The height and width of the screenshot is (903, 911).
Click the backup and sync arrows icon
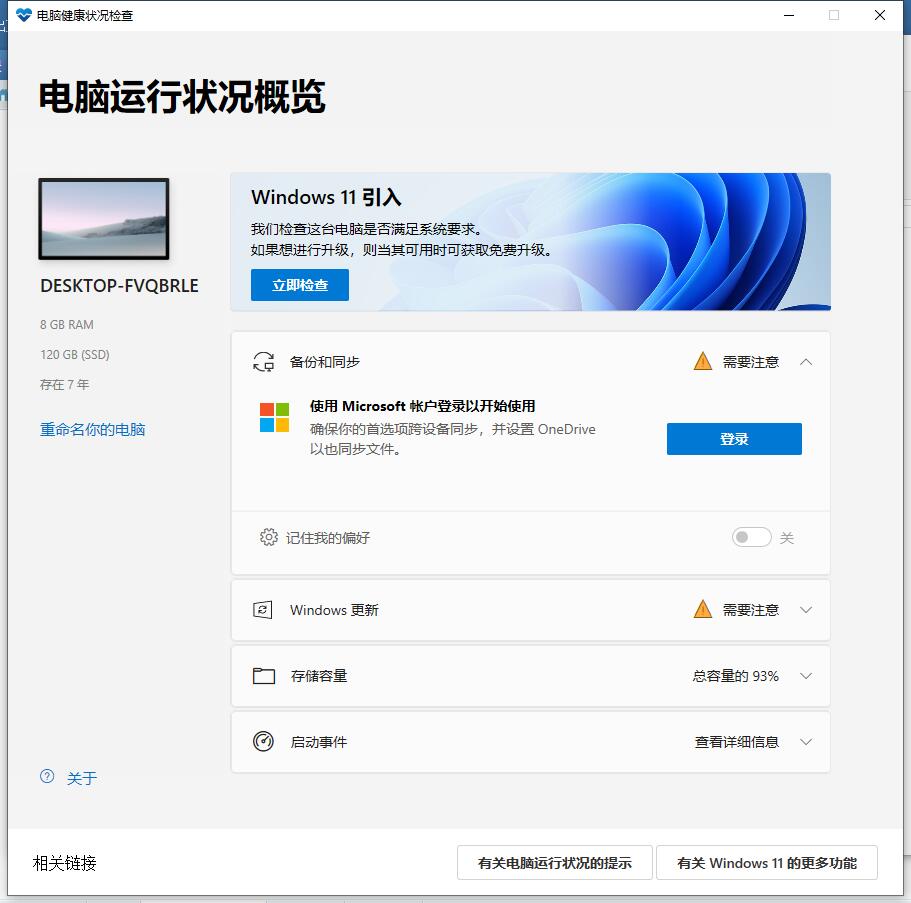263,361
